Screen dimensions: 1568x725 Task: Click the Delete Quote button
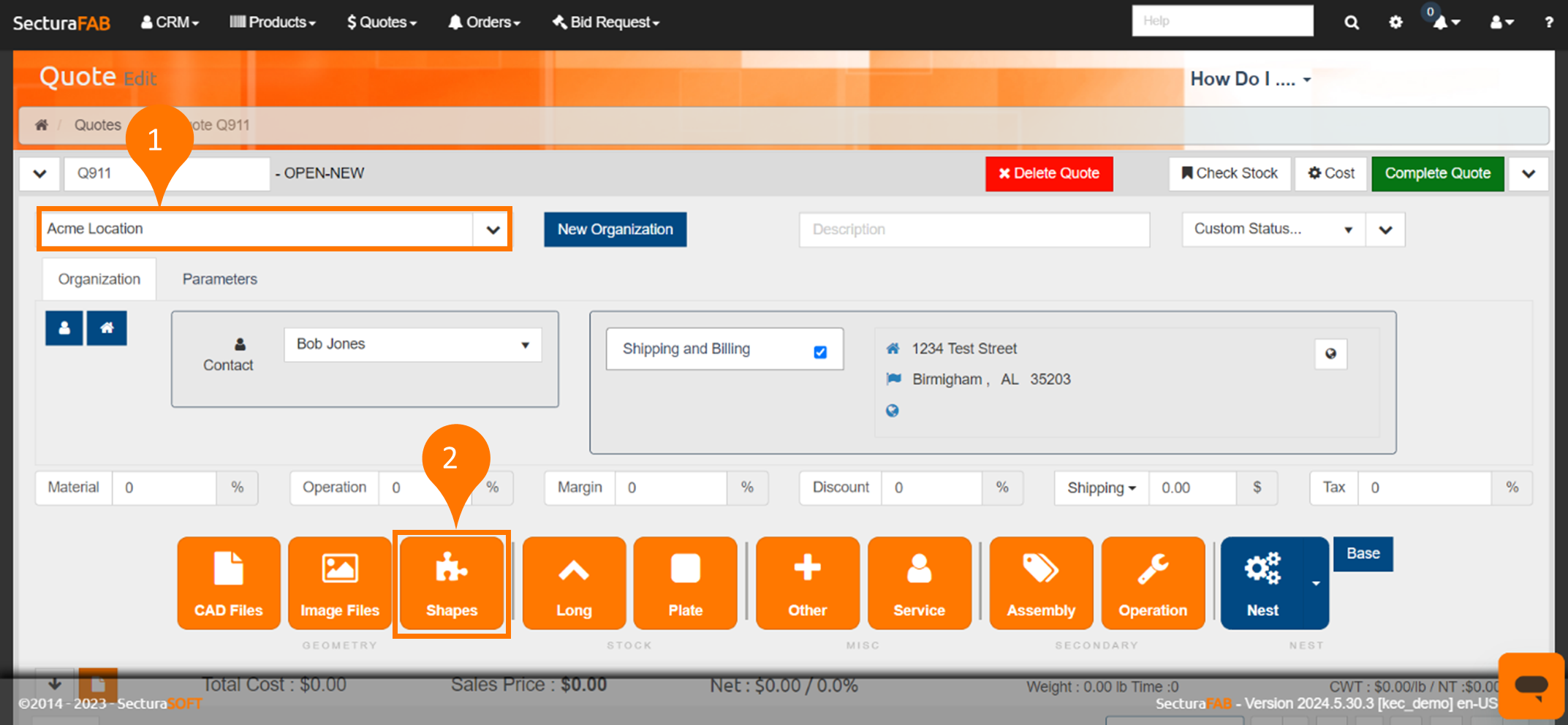click(x=1048, y=174)
